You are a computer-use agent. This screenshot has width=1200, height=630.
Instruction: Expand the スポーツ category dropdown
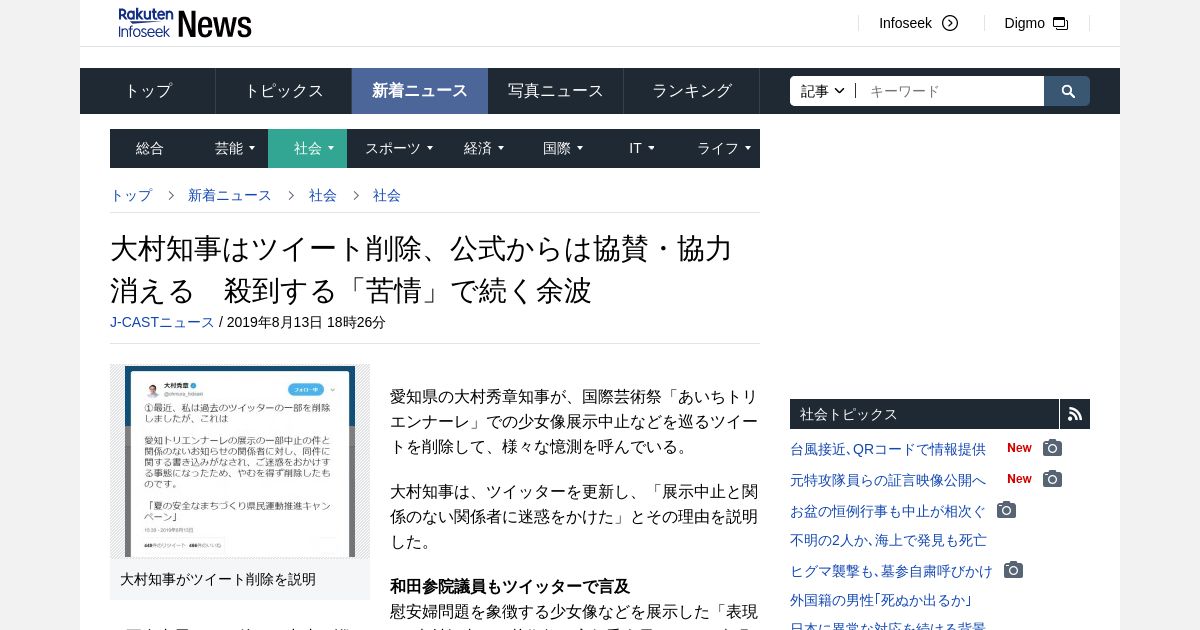(x=398, y=148)
